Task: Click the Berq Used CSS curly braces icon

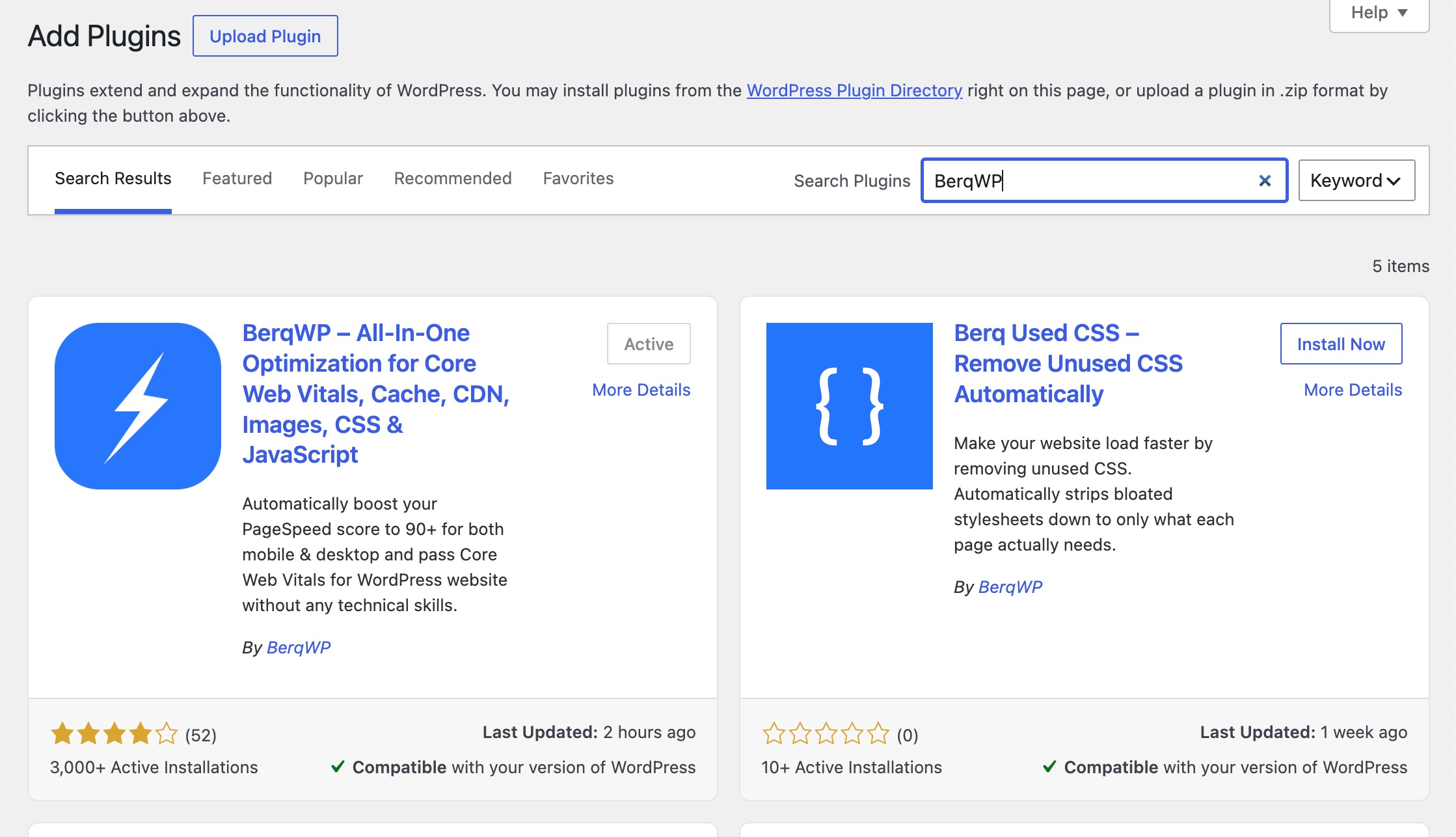Action: 850,406
